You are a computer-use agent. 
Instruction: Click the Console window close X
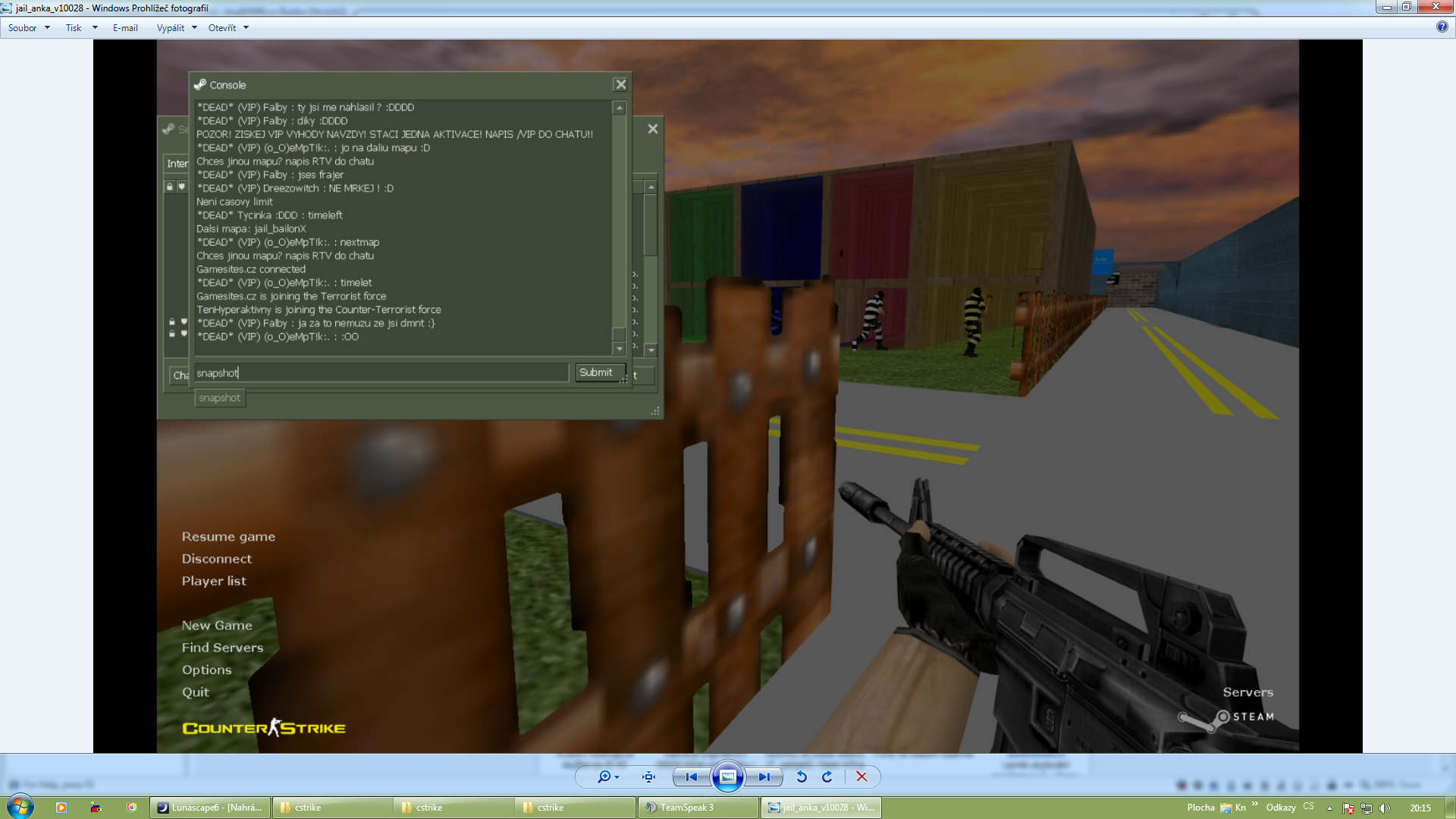point(620,85)
